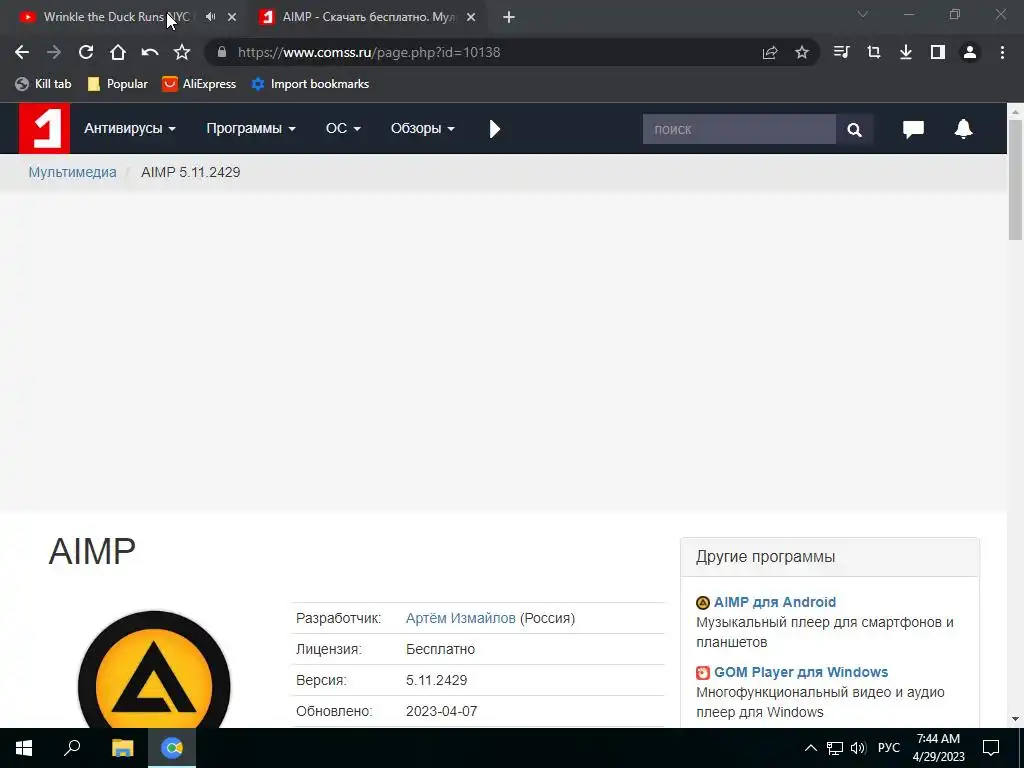Bookmark this page with address bar star
This screenshot has width=1024, height=768.
(802, 52)
